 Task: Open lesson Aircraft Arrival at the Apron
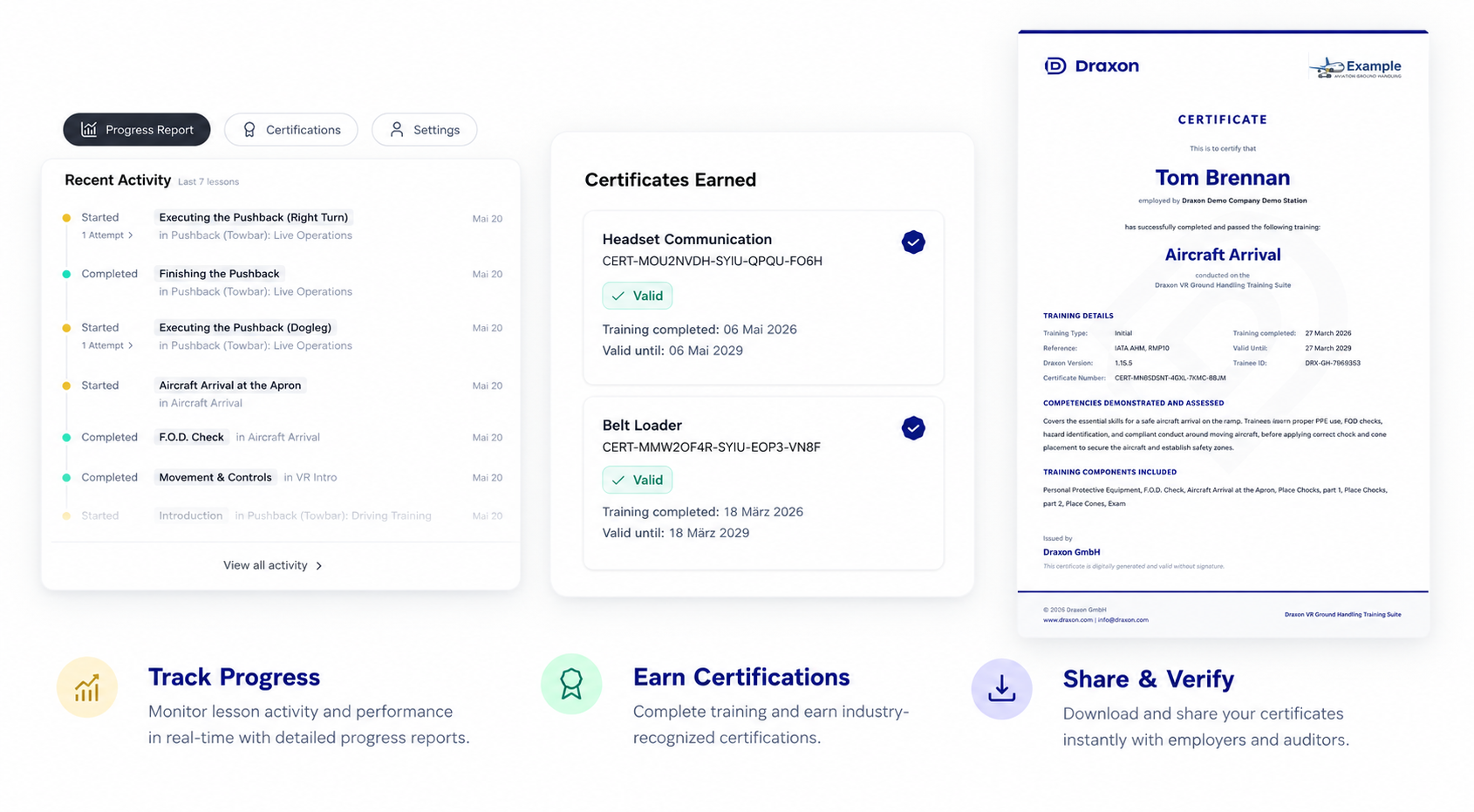point(230,386)
